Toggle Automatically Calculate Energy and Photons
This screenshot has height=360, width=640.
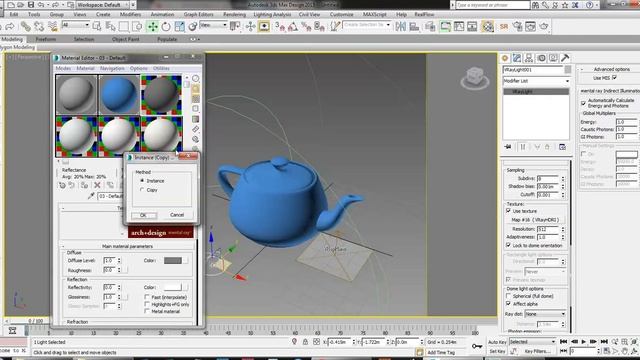coord(583,103)
